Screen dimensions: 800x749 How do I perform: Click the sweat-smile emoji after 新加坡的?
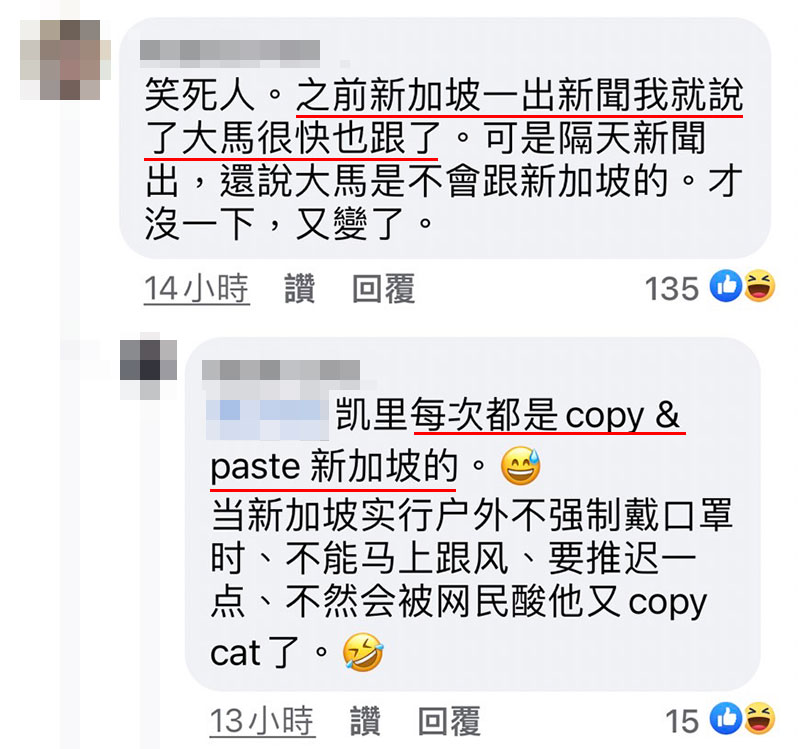(x=520, y=465)
